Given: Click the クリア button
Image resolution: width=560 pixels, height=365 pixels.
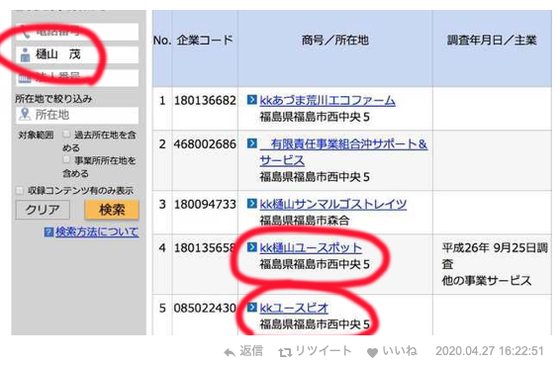Looking at the screenshot, I should [x=42, y=210].
